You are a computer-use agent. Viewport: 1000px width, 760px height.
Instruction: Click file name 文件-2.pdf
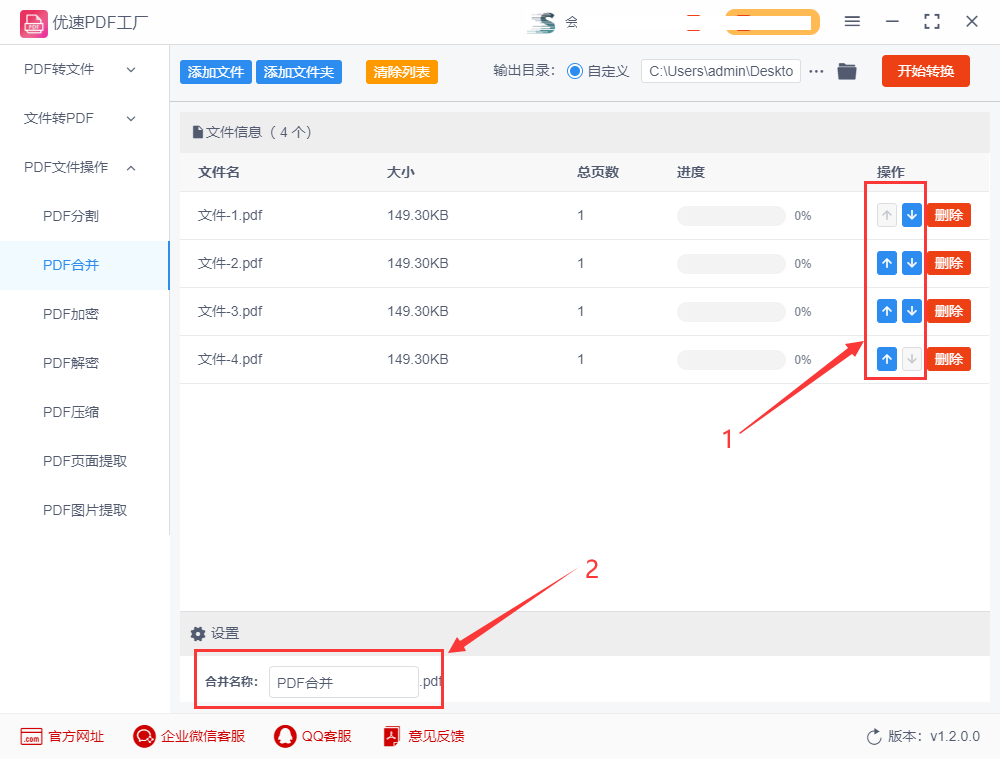tap(230, 263)
